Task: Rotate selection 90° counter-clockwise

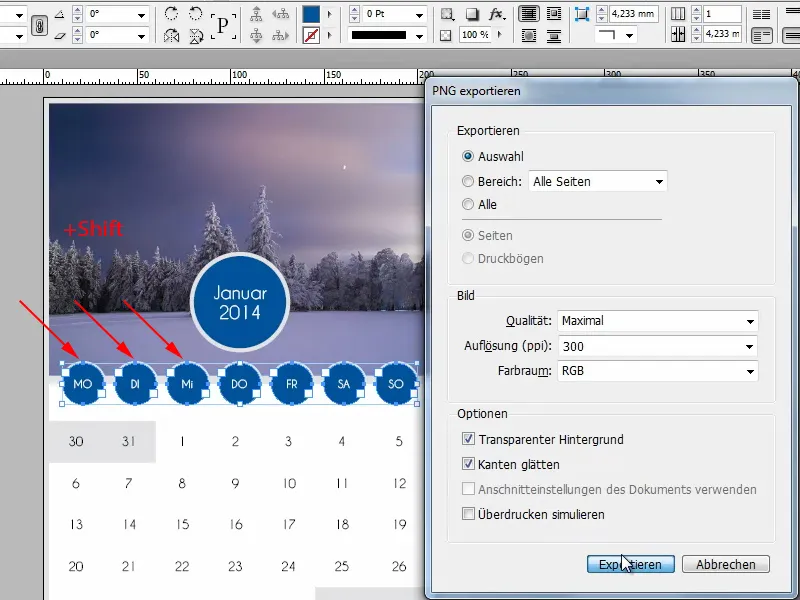Action: click(195, 14)
